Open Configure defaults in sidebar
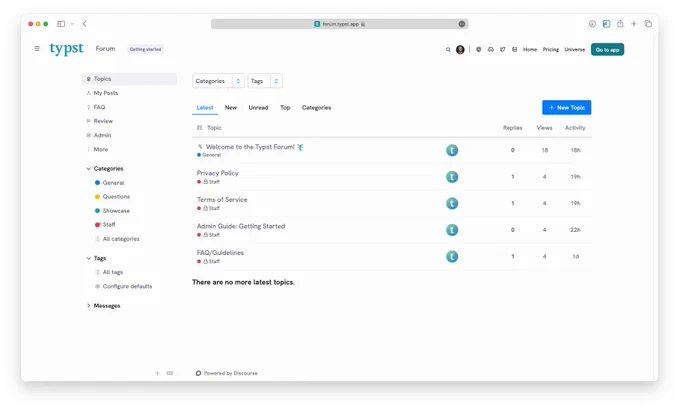680x409 pixels. tap(124, 286)
